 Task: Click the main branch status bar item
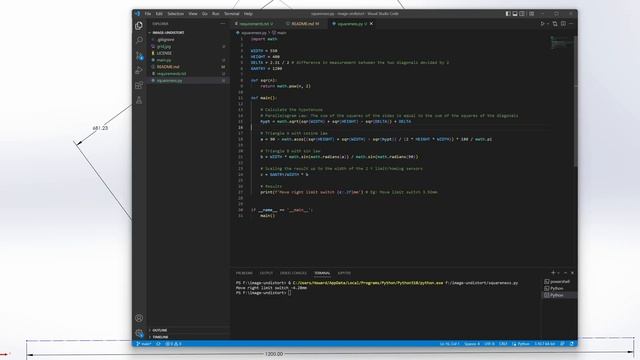pos(143,344)
